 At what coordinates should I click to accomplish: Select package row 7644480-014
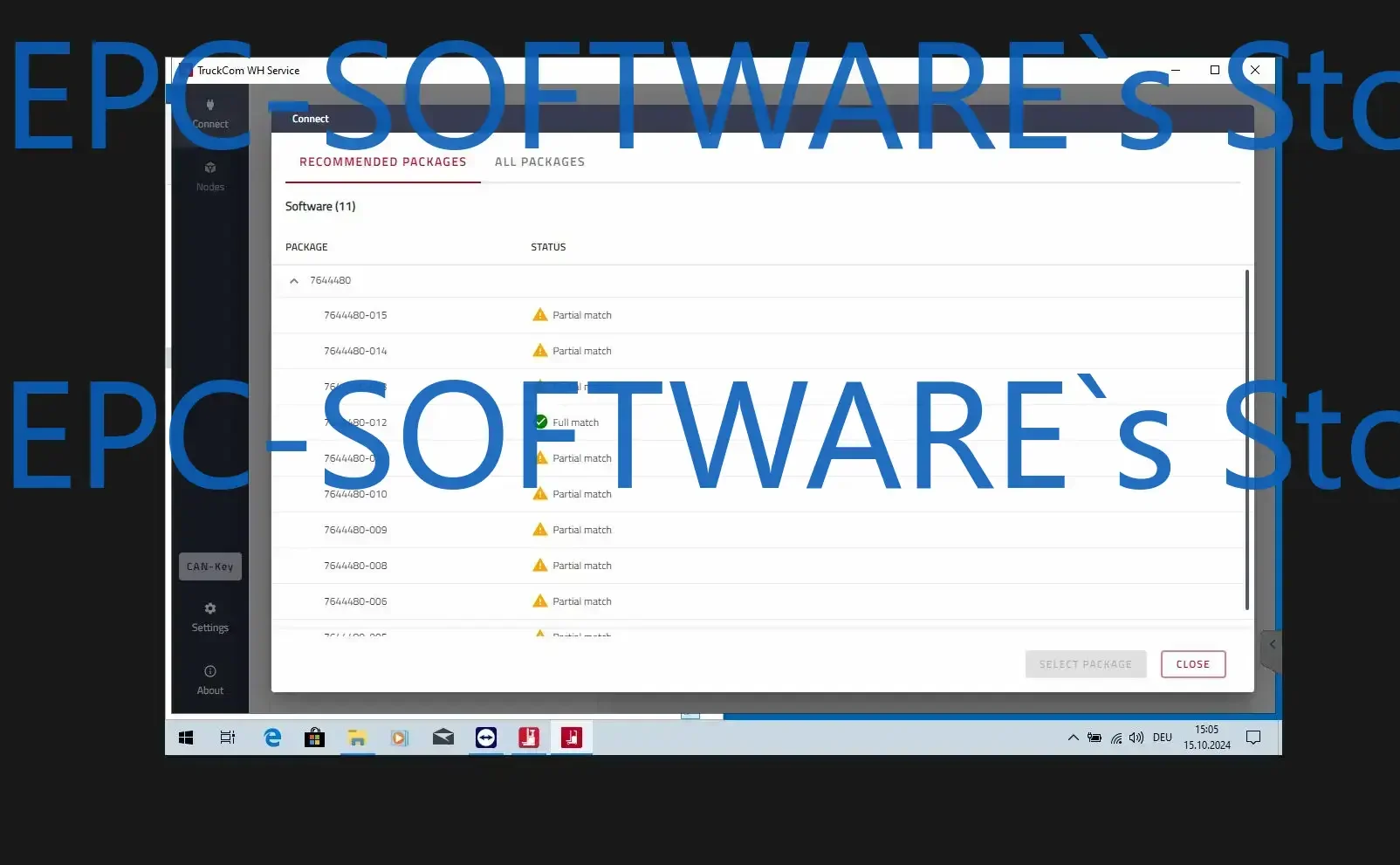click(758, 351)
